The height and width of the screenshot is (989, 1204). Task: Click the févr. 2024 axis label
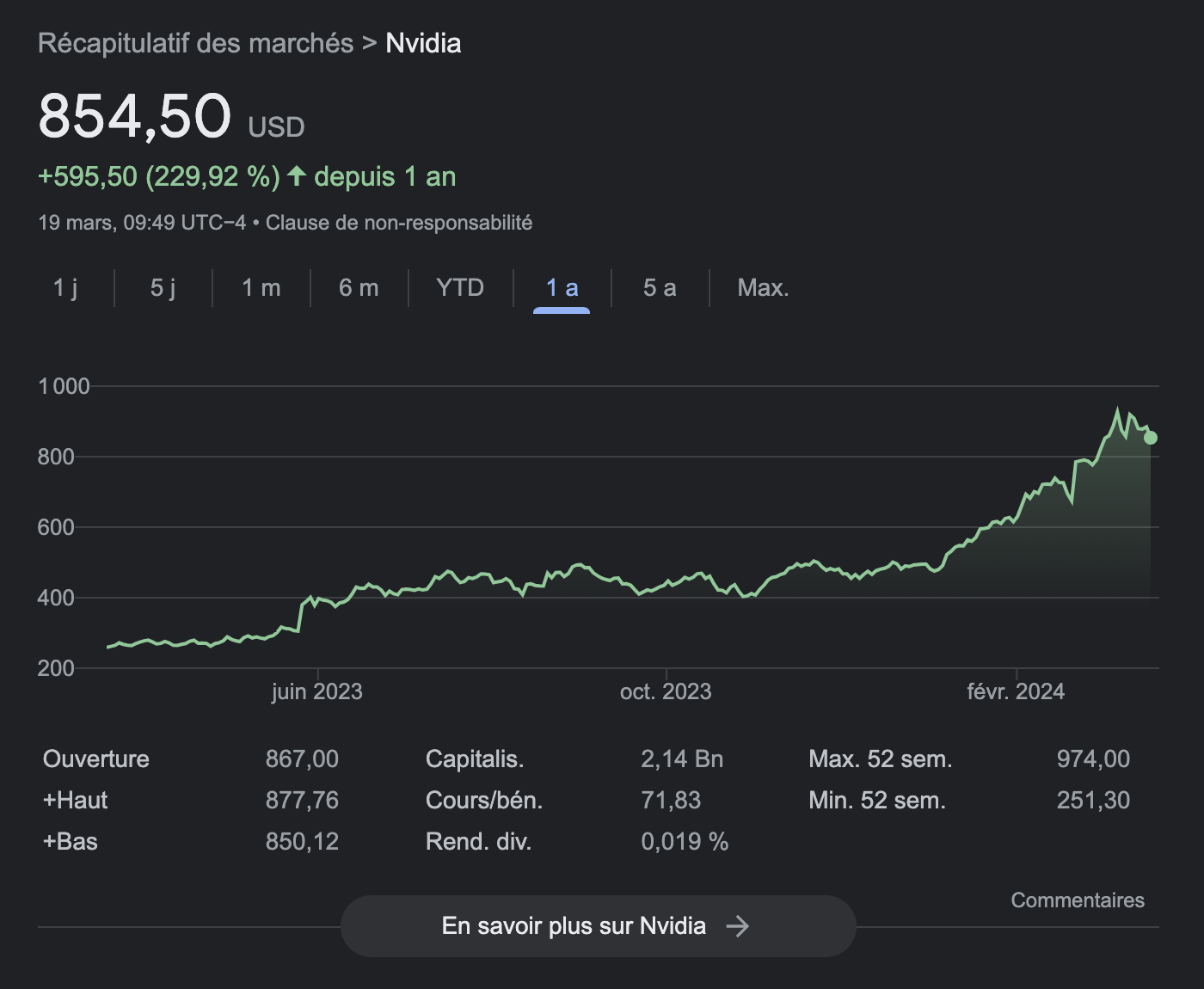[x=1016, y=692]
